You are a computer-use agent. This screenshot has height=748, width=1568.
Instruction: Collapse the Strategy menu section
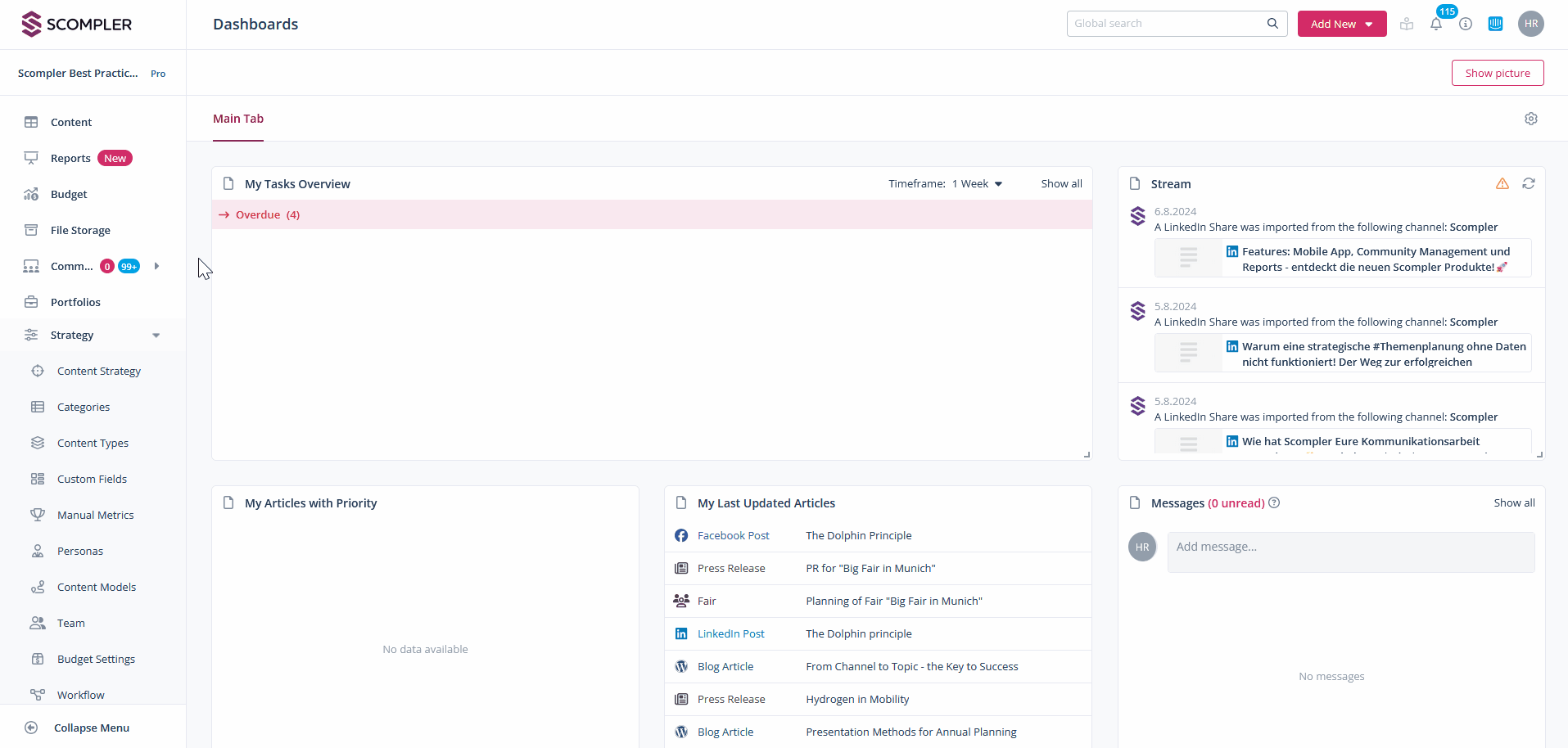click(x=156, y=336)
